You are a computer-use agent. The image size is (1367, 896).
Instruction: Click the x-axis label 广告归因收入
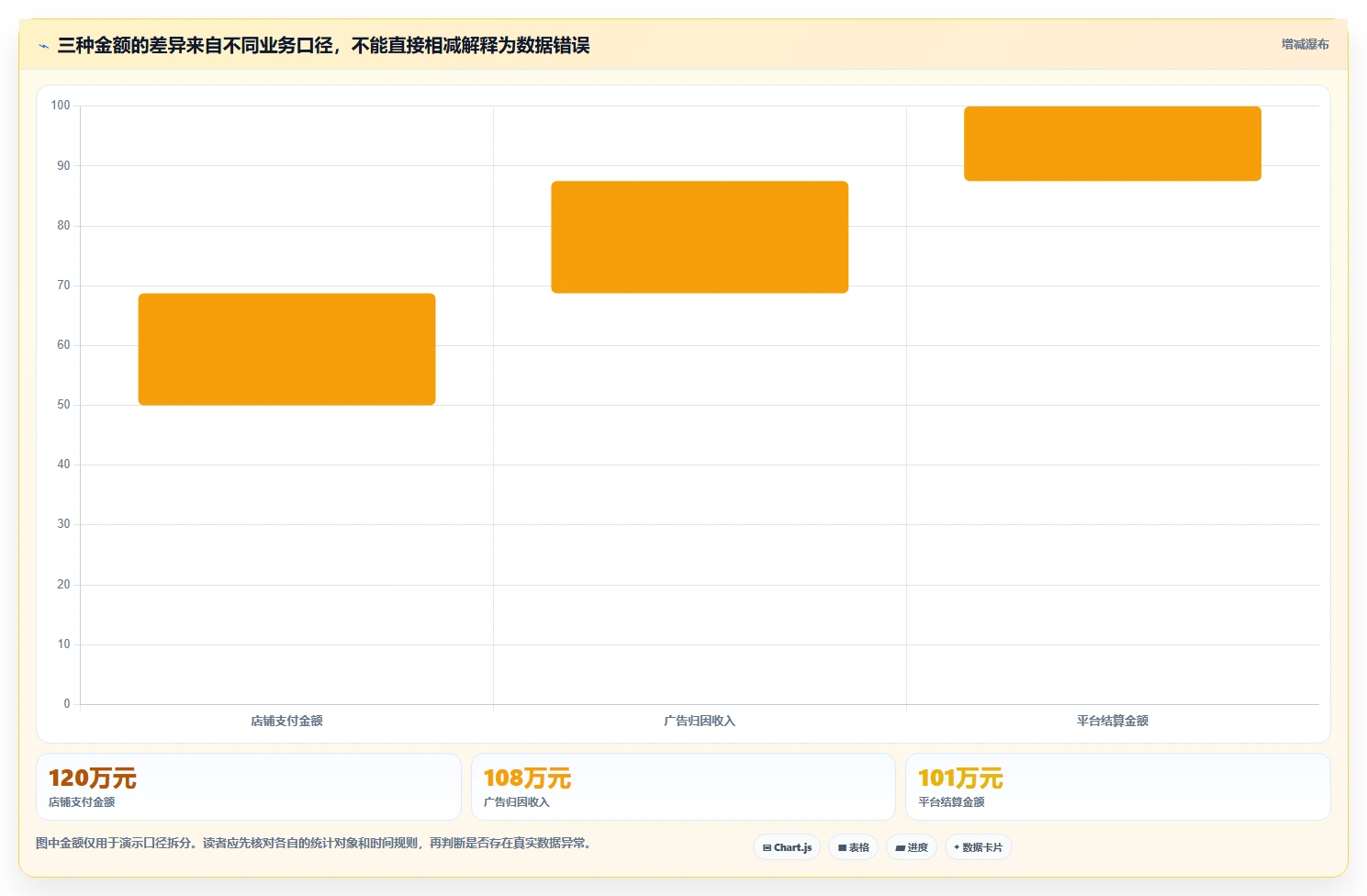click(x=700, y=721)
